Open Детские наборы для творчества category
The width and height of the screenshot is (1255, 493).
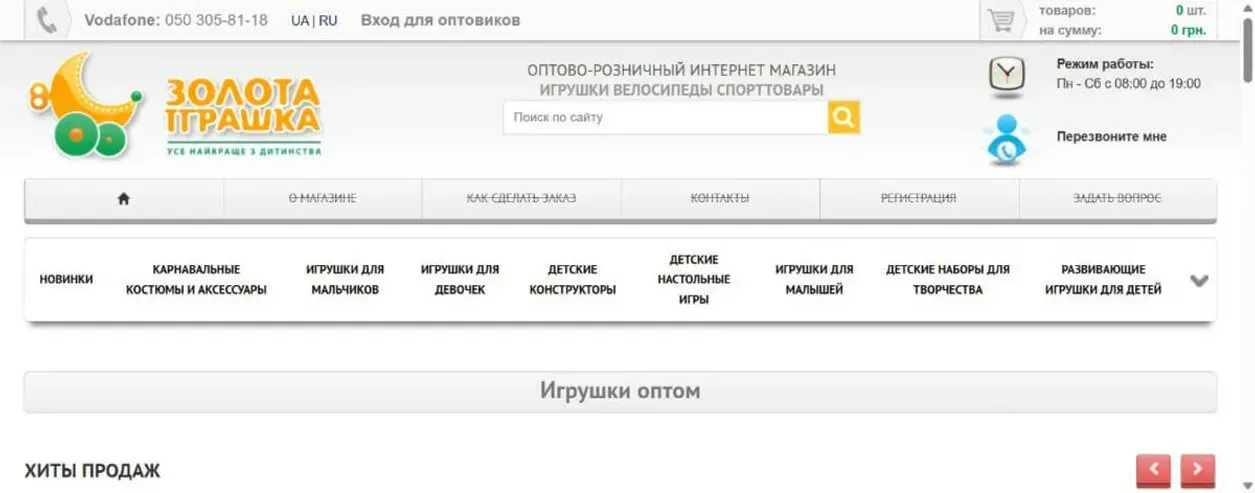click(948, 279)
